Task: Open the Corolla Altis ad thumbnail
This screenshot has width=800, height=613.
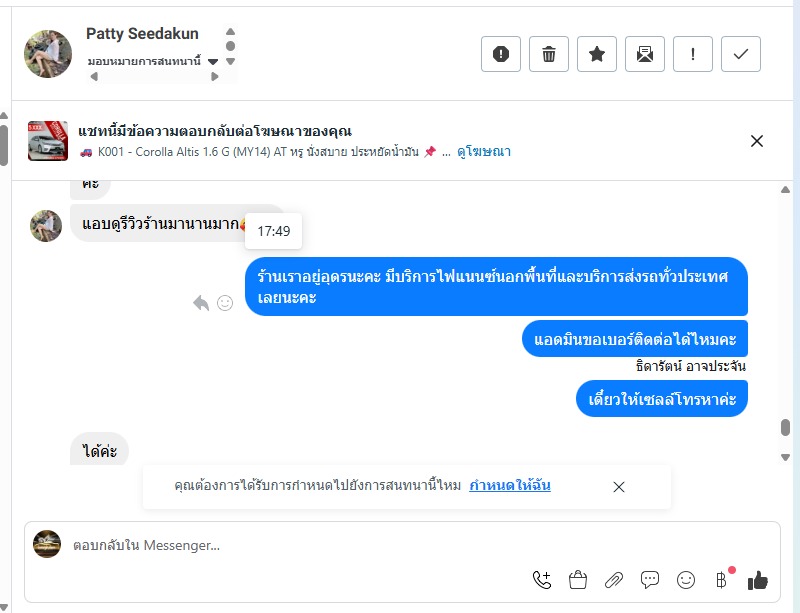Action: click(48, 141)
